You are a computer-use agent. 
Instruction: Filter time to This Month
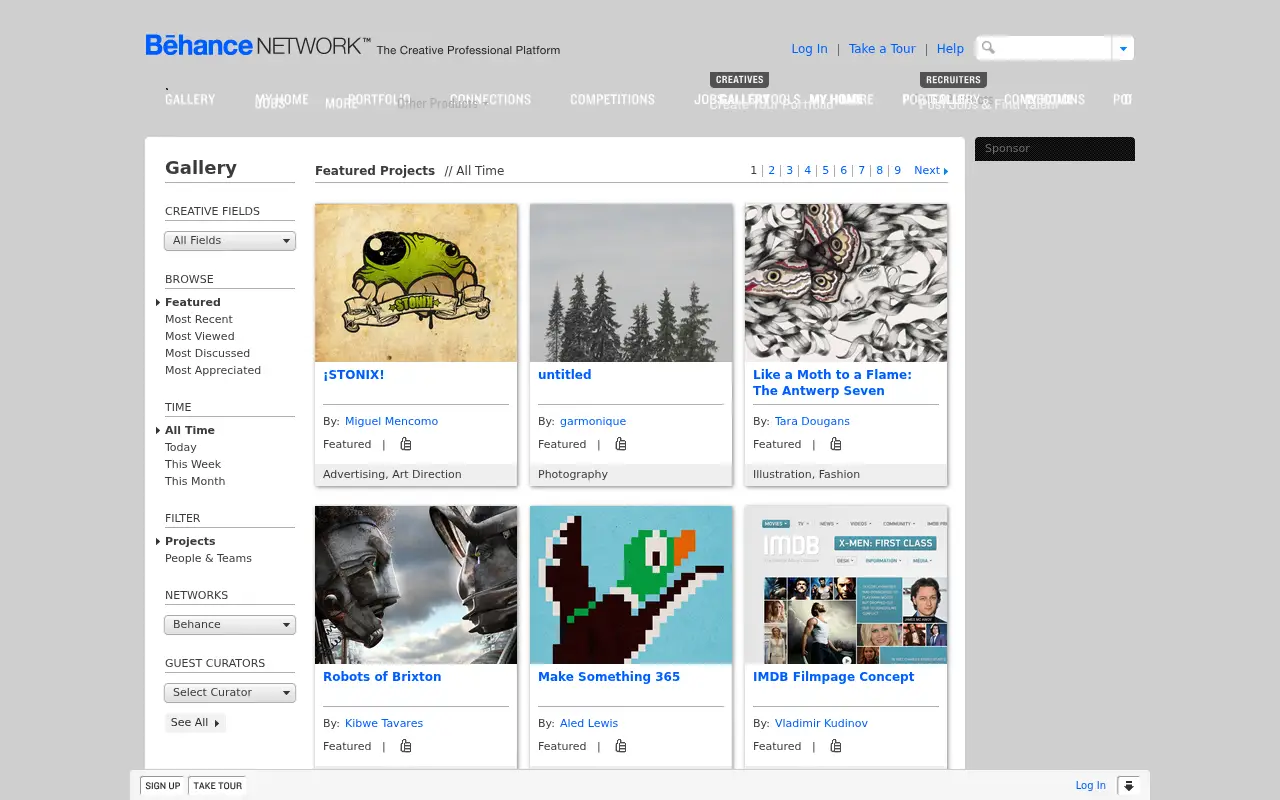pyautogui.click(x=195, y=481)
